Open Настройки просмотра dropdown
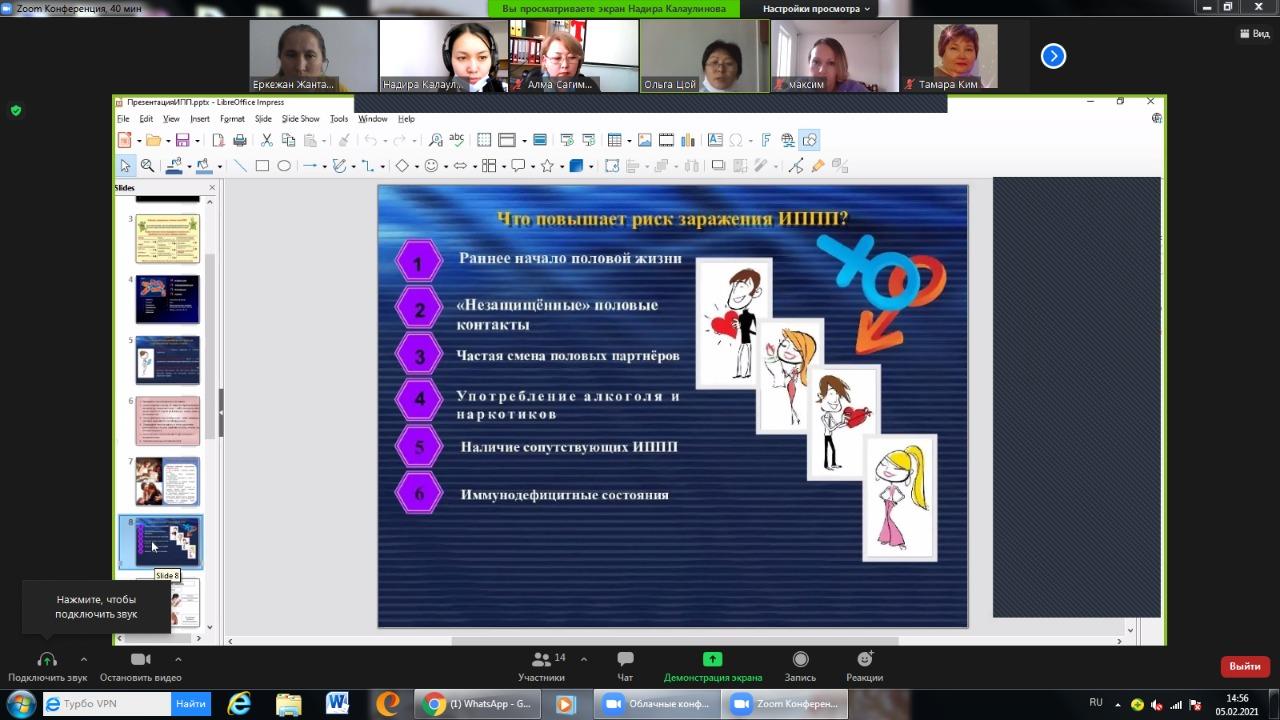Screen dimensions: 1280x720 tap(816, 9)
